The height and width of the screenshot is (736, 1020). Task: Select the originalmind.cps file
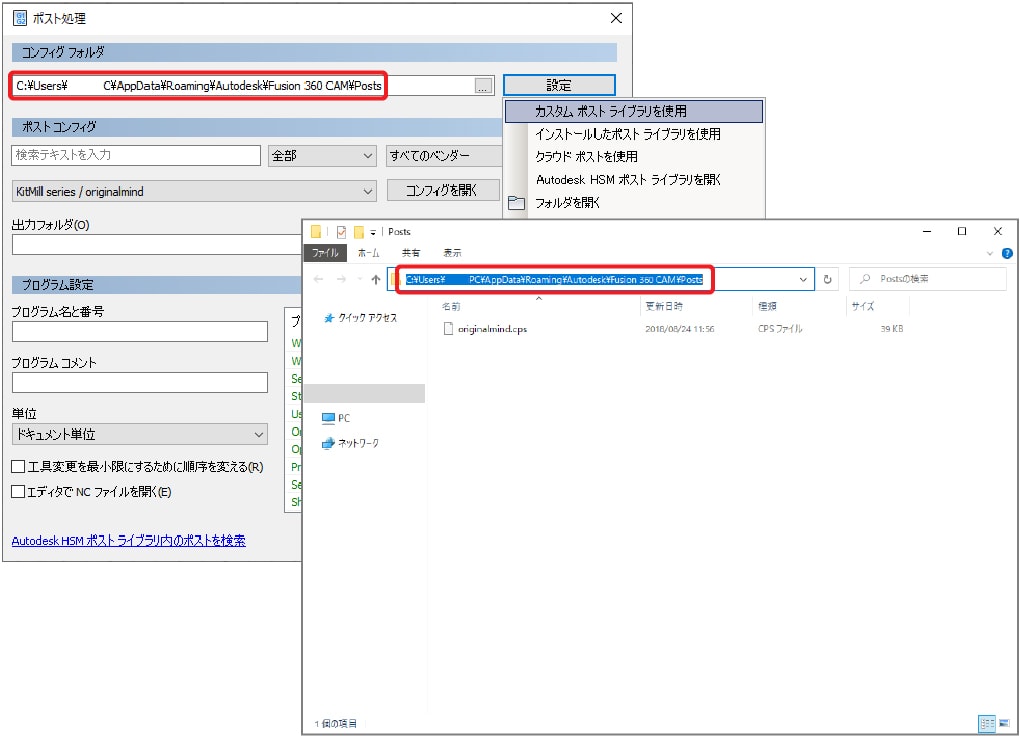(491, 329)
